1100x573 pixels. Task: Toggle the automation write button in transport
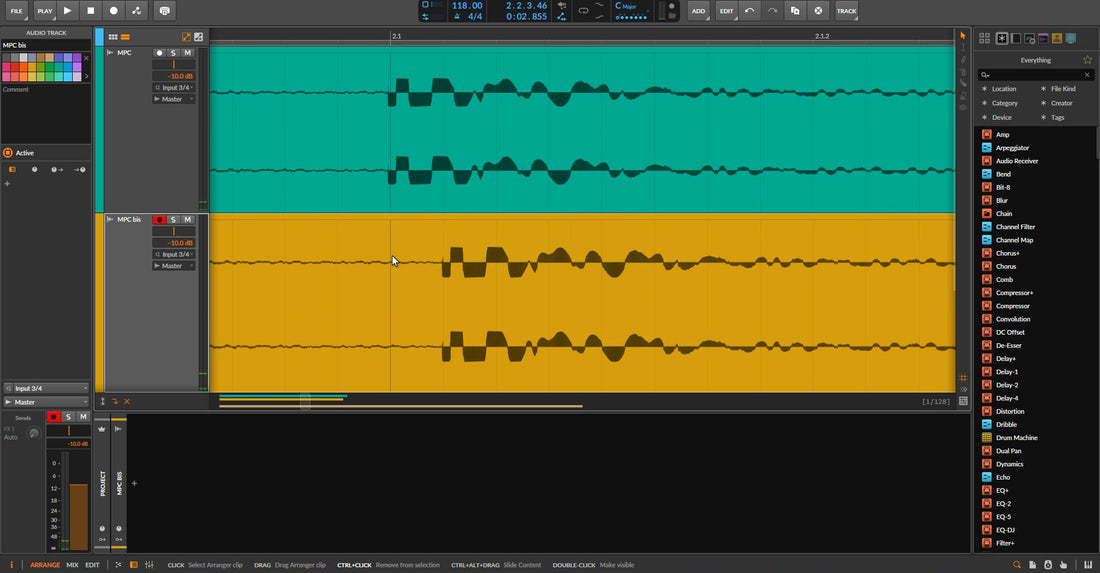[x=137, y=11]
